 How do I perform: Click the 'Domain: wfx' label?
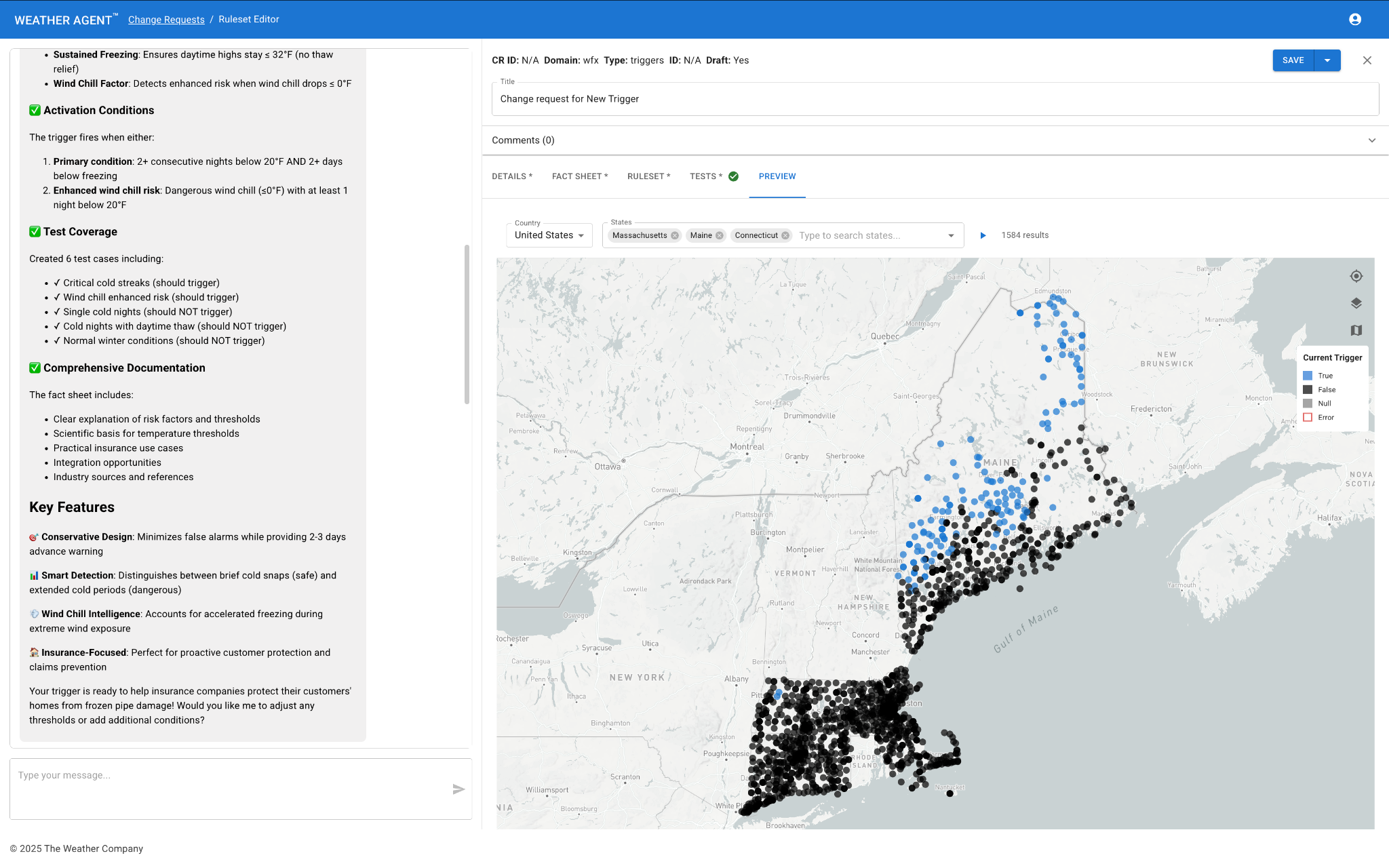(x=571, y=60)
